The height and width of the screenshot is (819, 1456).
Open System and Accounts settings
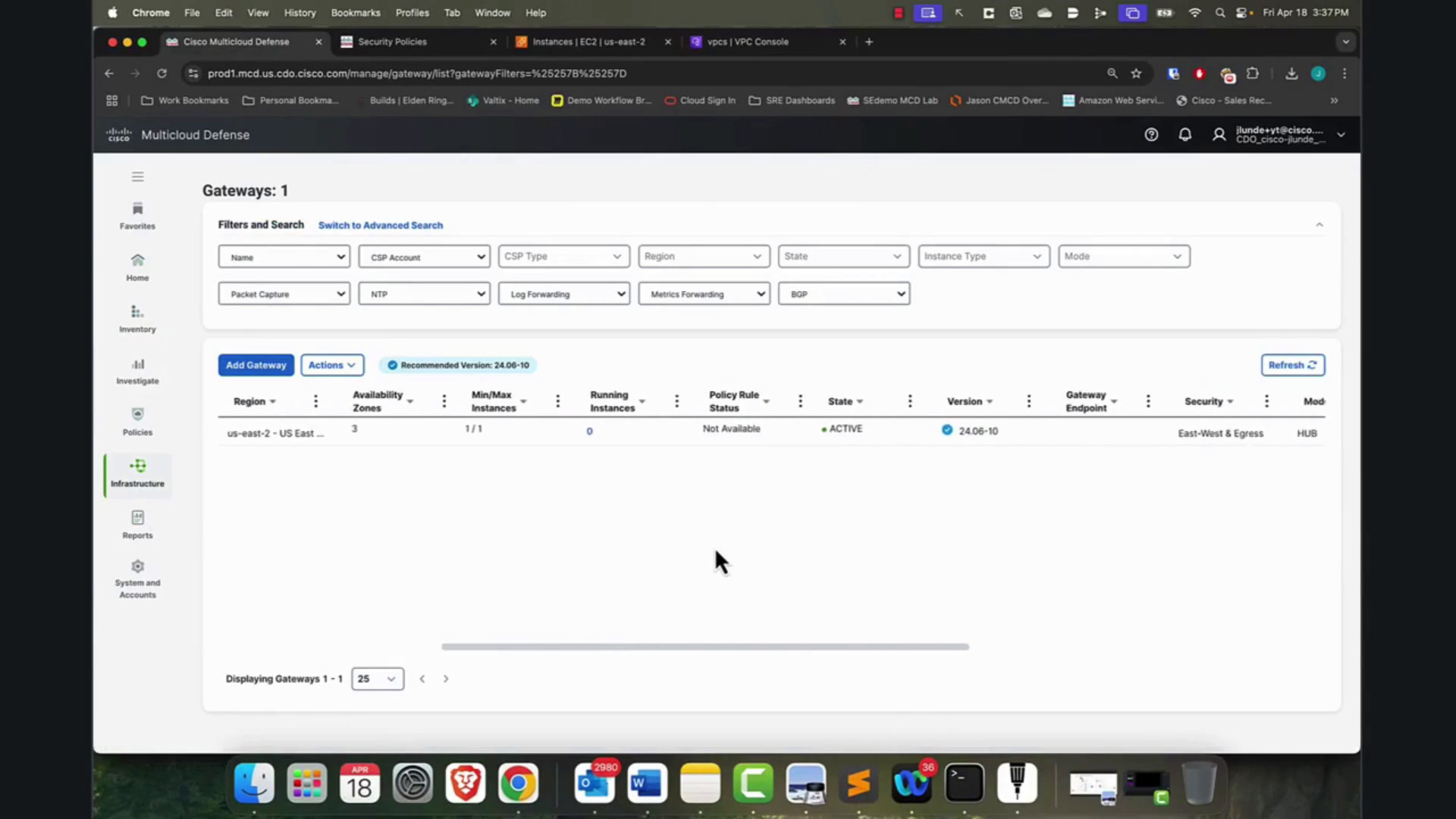[137, 580]
